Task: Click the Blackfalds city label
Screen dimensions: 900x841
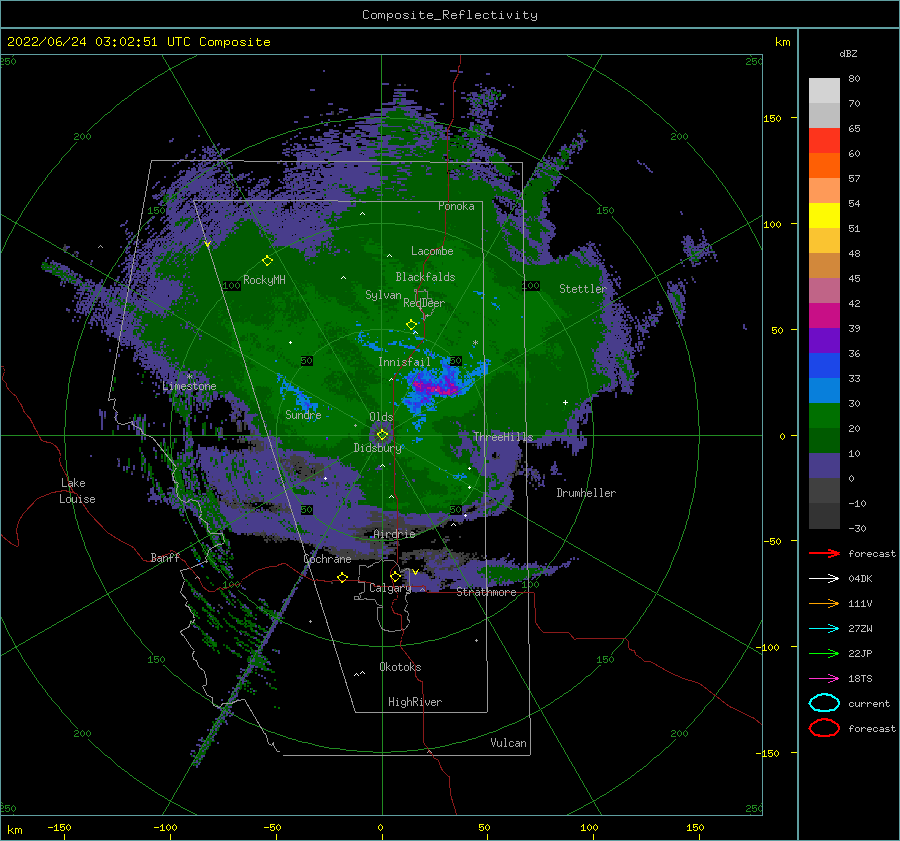Action: click(x=425, y=277)
